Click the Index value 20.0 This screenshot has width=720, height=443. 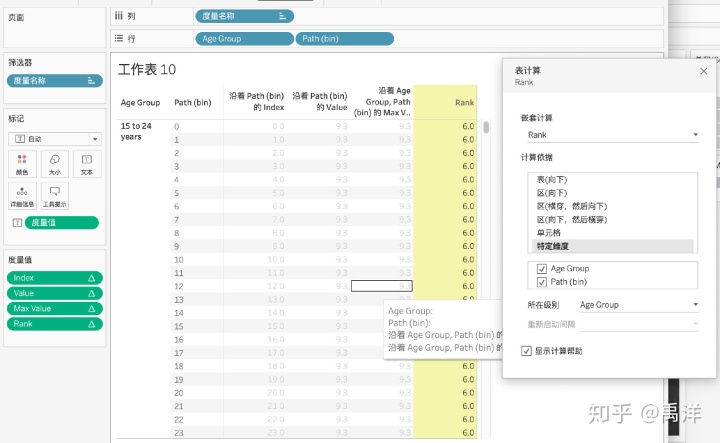click(276, 393)
